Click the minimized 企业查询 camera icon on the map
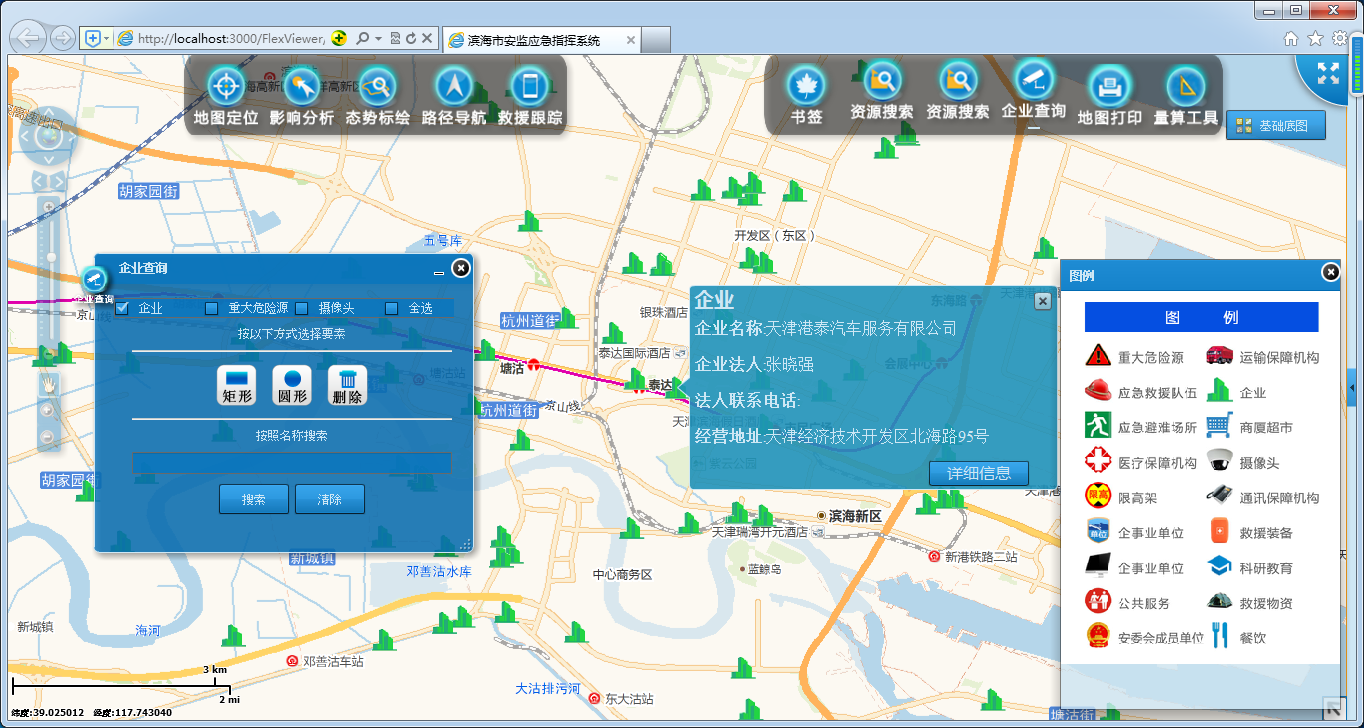 [x=94, y=280]
